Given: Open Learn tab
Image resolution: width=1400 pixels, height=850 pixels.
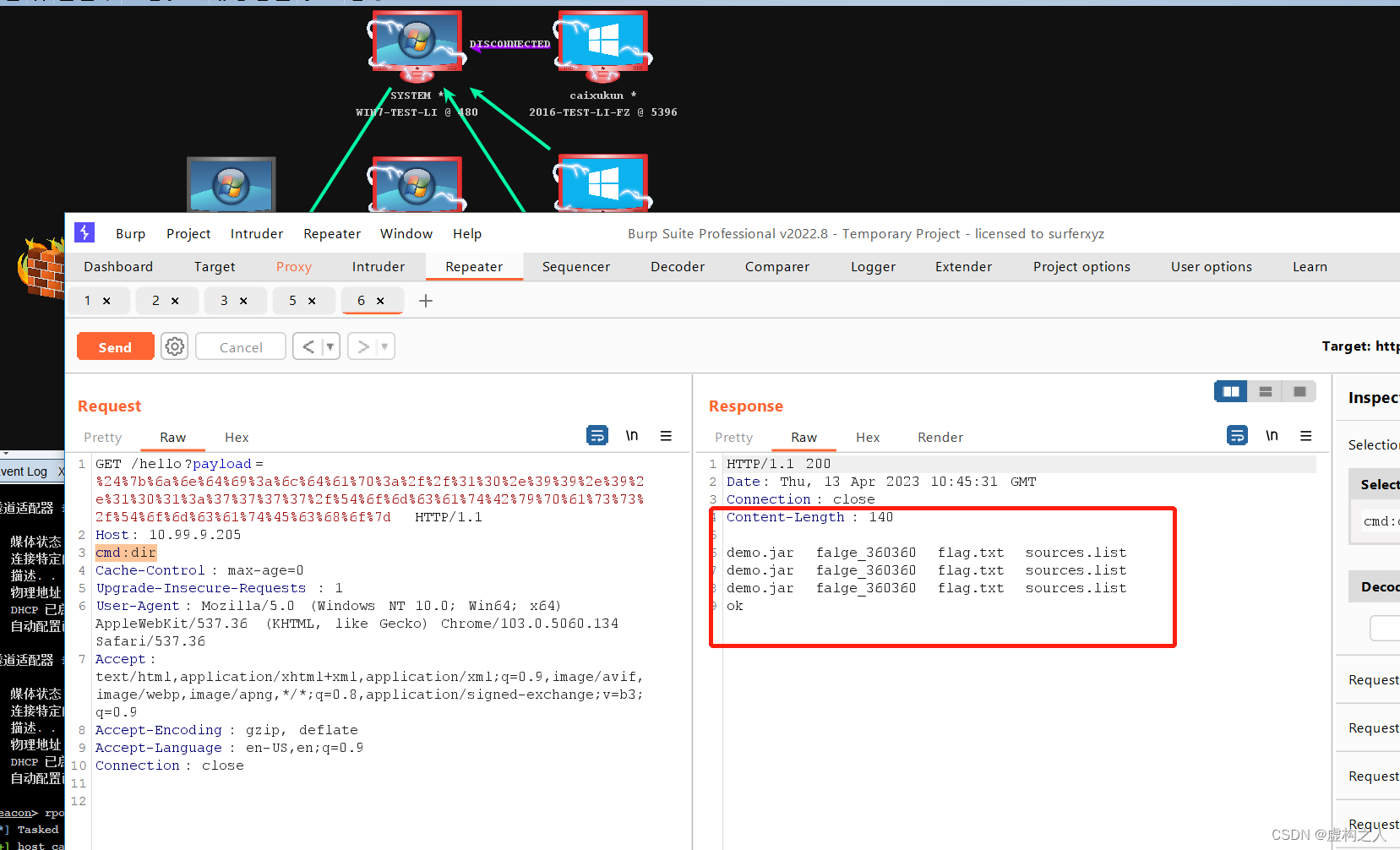Looking at the screenshot, I should [x=1310, y=267].
